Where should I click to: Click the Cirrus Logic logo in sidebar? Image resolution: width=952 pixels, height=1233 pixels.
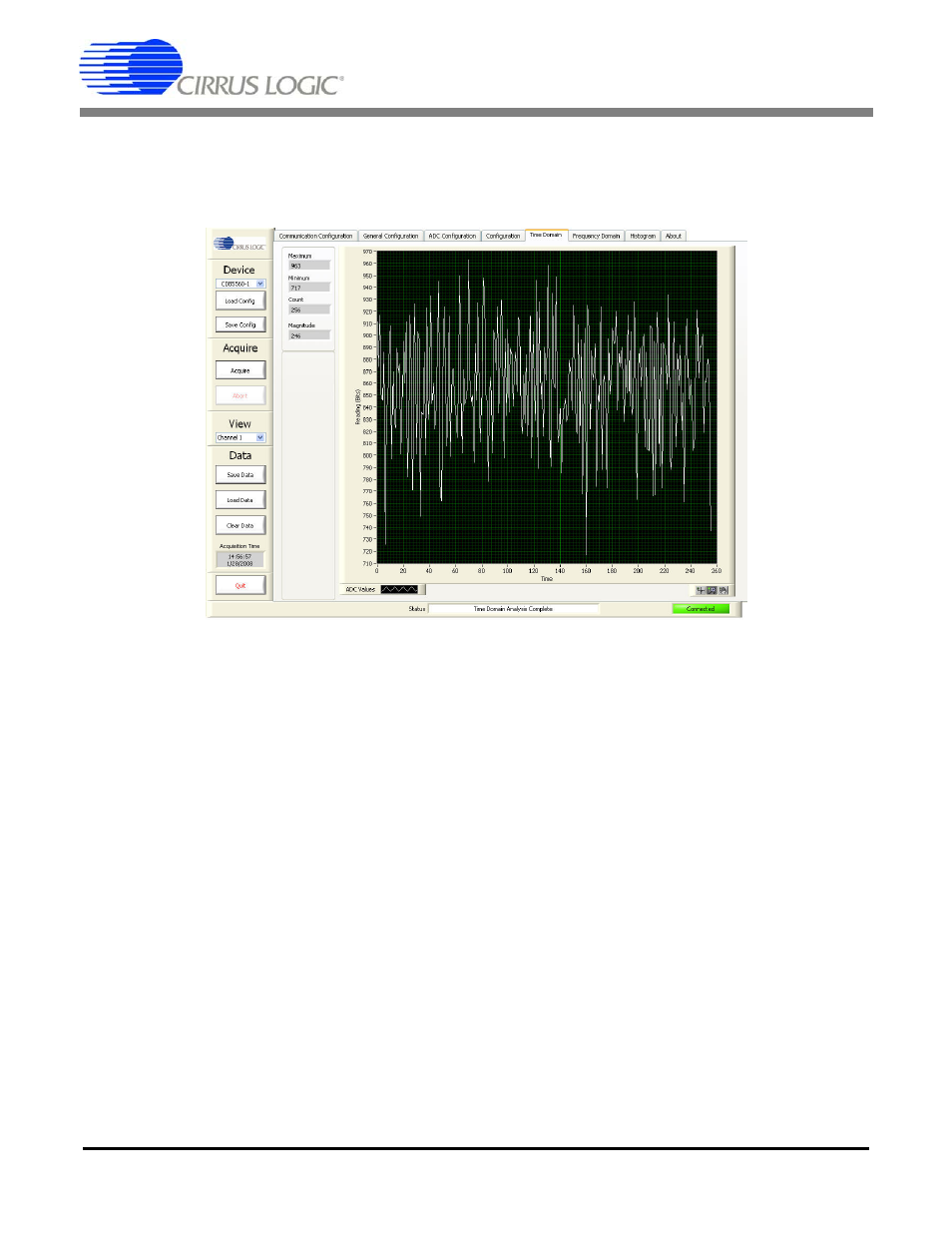(239, 244)
